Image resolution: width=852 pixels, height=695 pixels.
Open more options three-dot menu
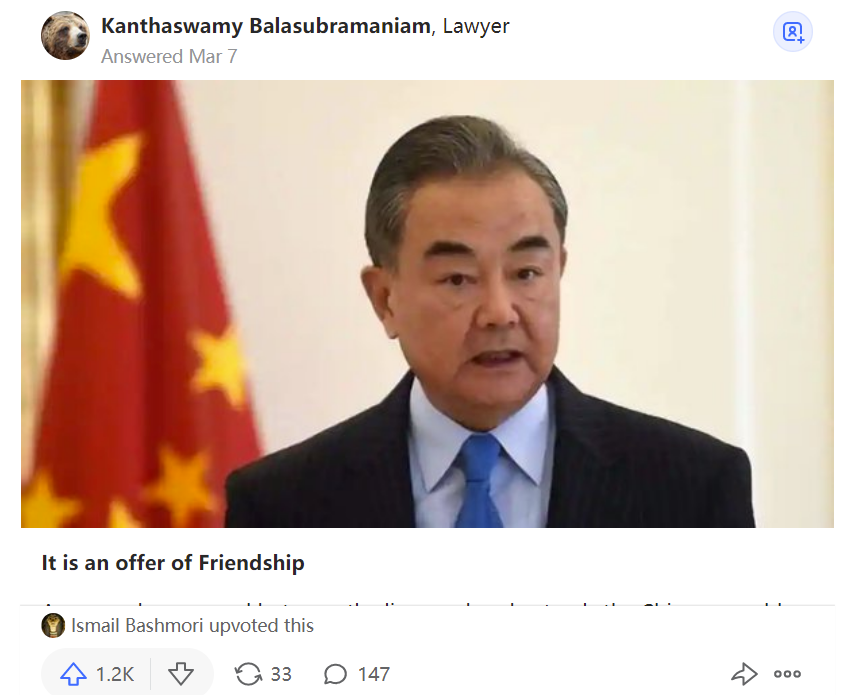[787, 674]
